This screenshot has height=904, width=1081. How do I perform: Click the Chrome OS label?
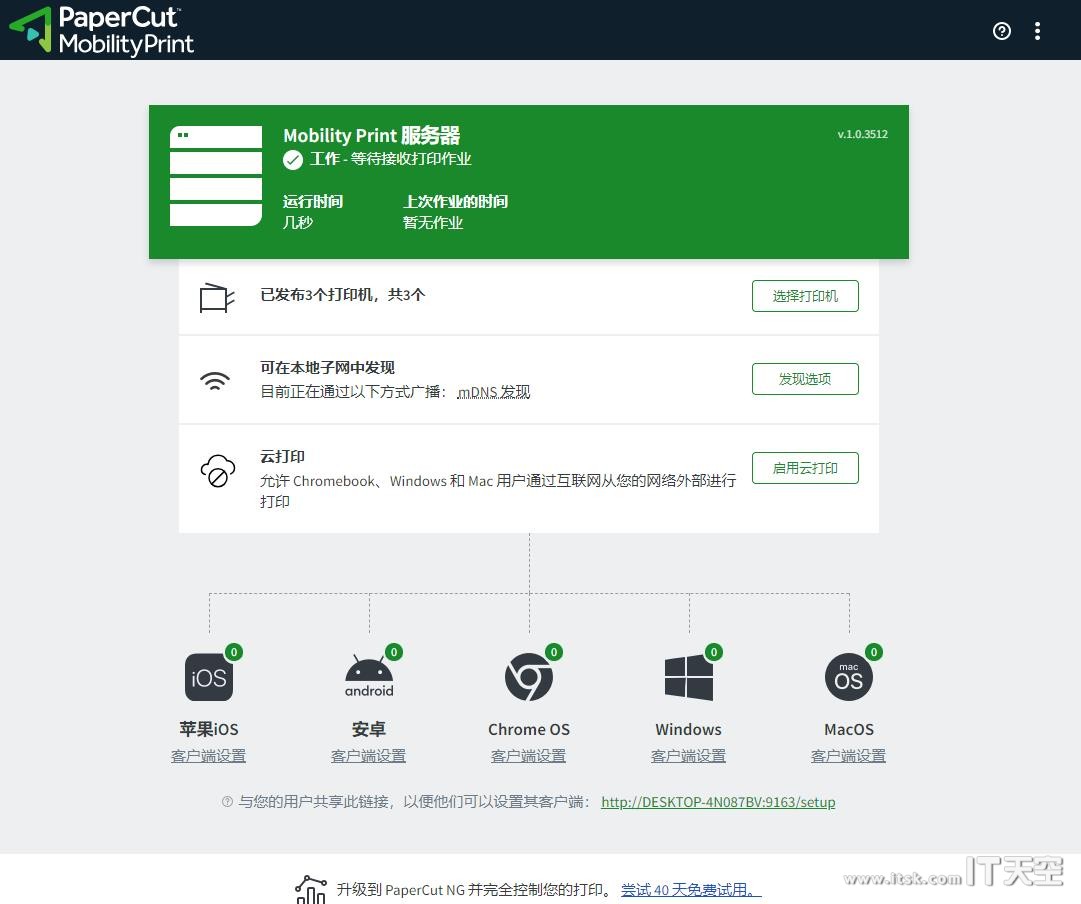(x=529, y=730)
